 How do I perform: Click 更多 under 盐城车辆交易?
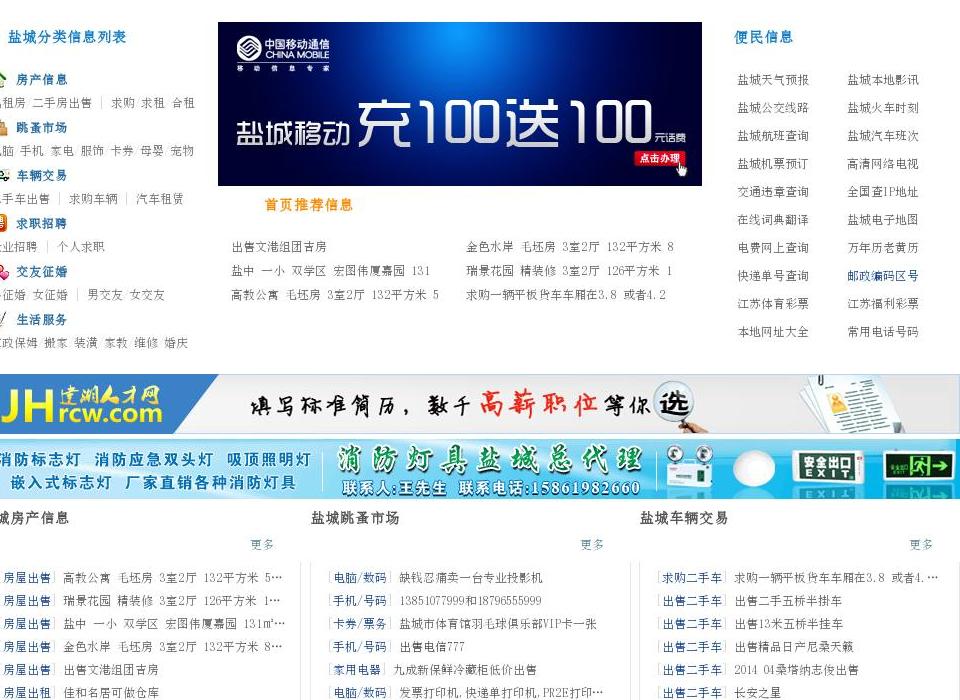(x=921, y=544)
